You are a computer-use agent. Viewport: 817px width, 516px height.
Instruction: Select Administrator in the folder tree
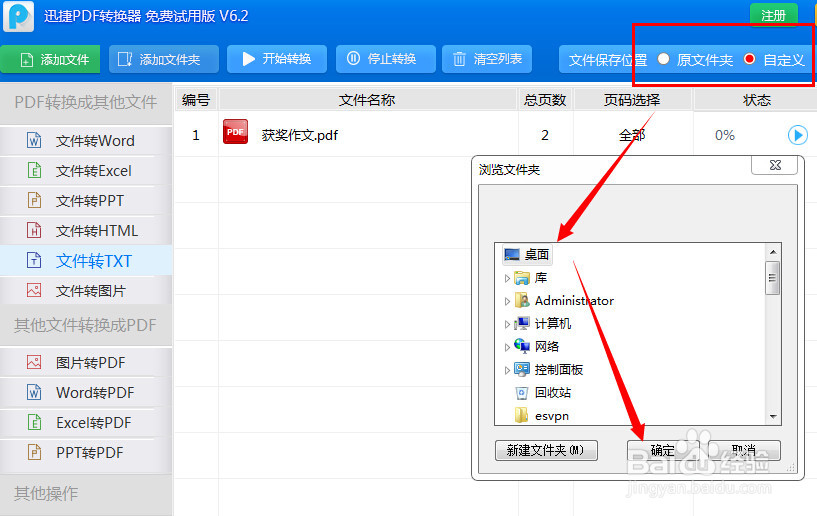(x=574, y=301)
